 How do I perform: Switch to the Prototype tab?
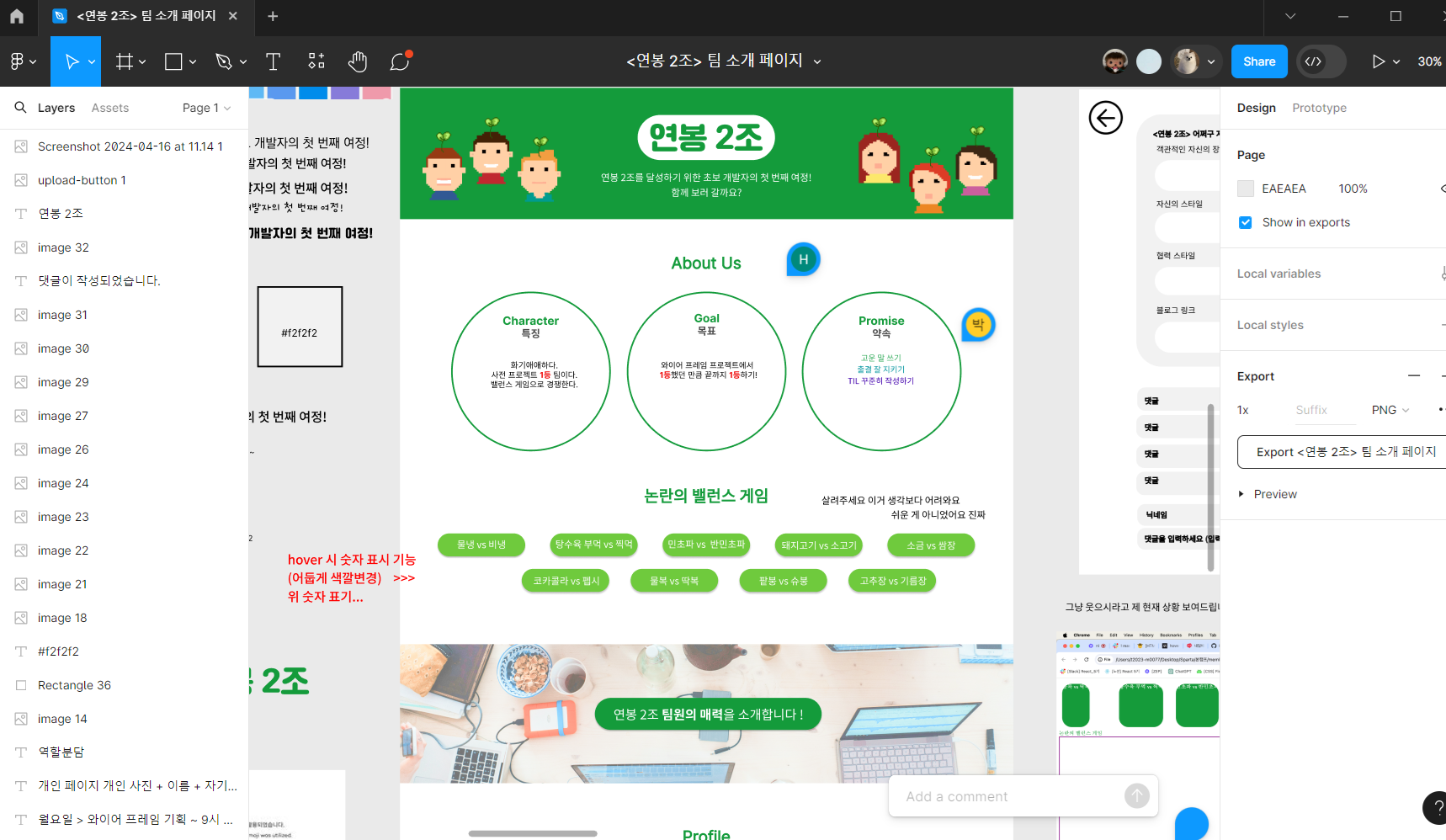pyautogui.click(x=1319, y=108)
